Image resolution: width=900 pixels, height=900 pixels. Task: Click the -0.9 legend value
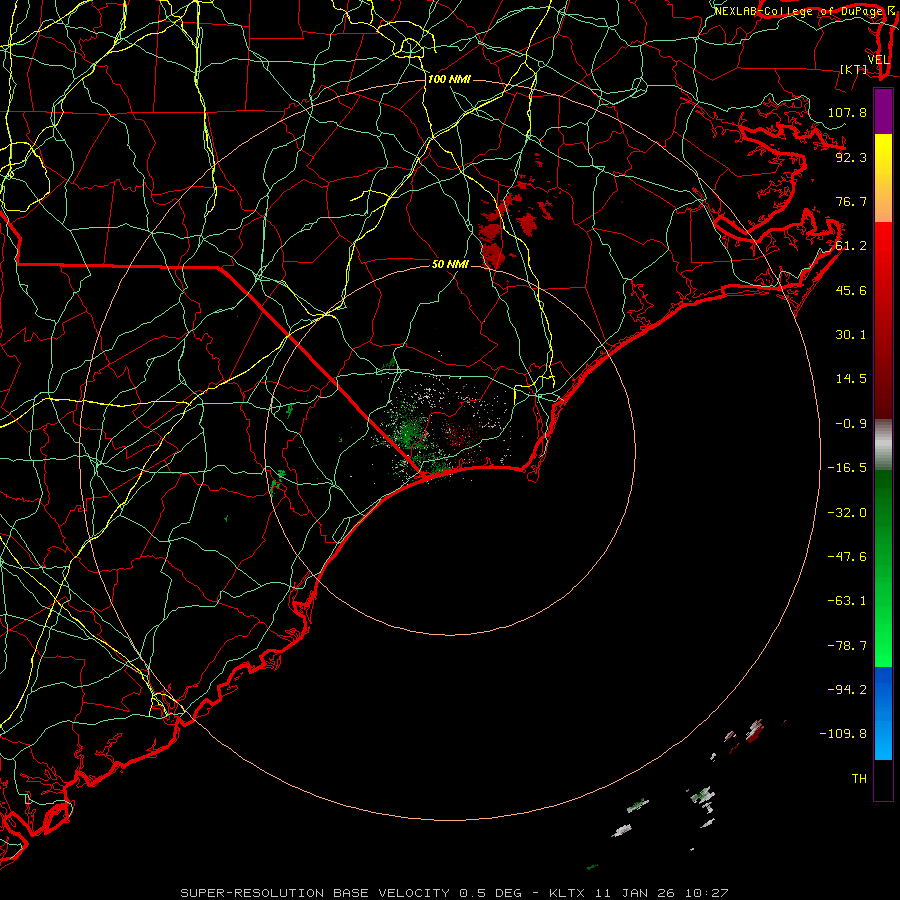(x=851, y=424)
